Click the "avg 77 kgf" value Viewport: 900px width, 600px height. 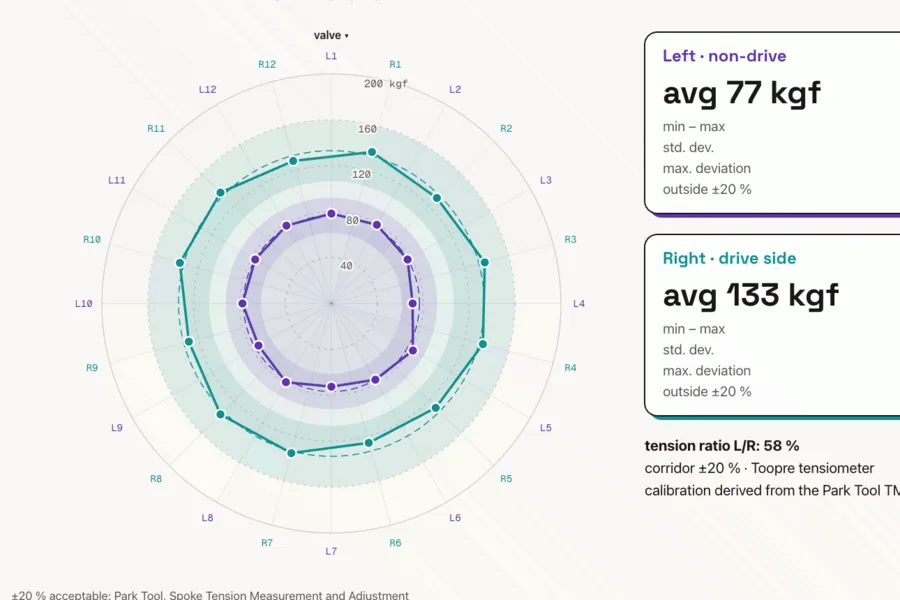pos(742,93)
